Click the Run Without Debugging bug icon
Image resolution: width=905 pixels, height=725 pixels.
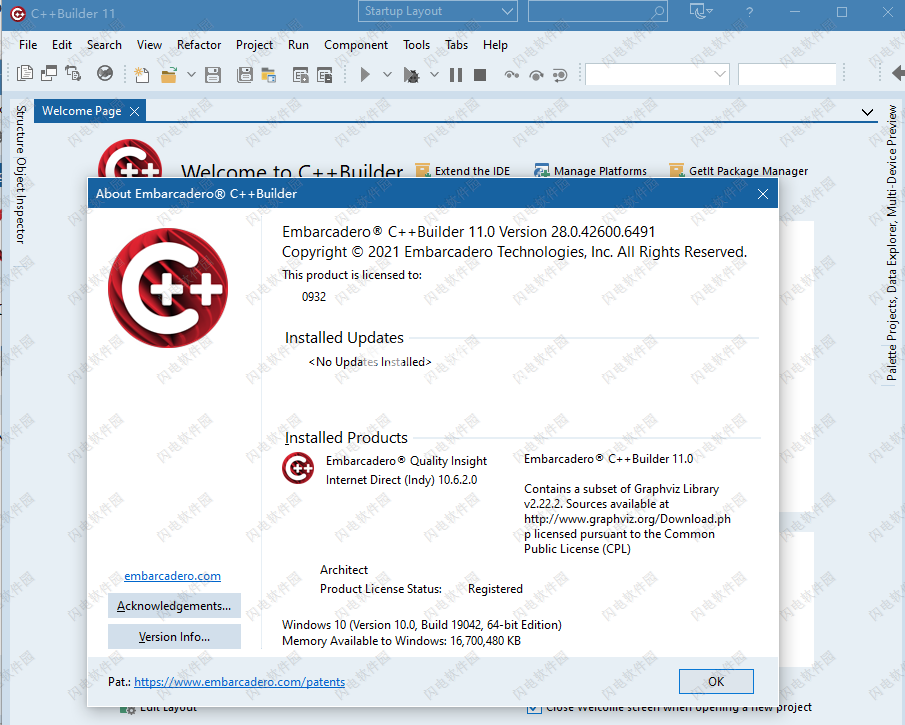[x=411, y=74]
